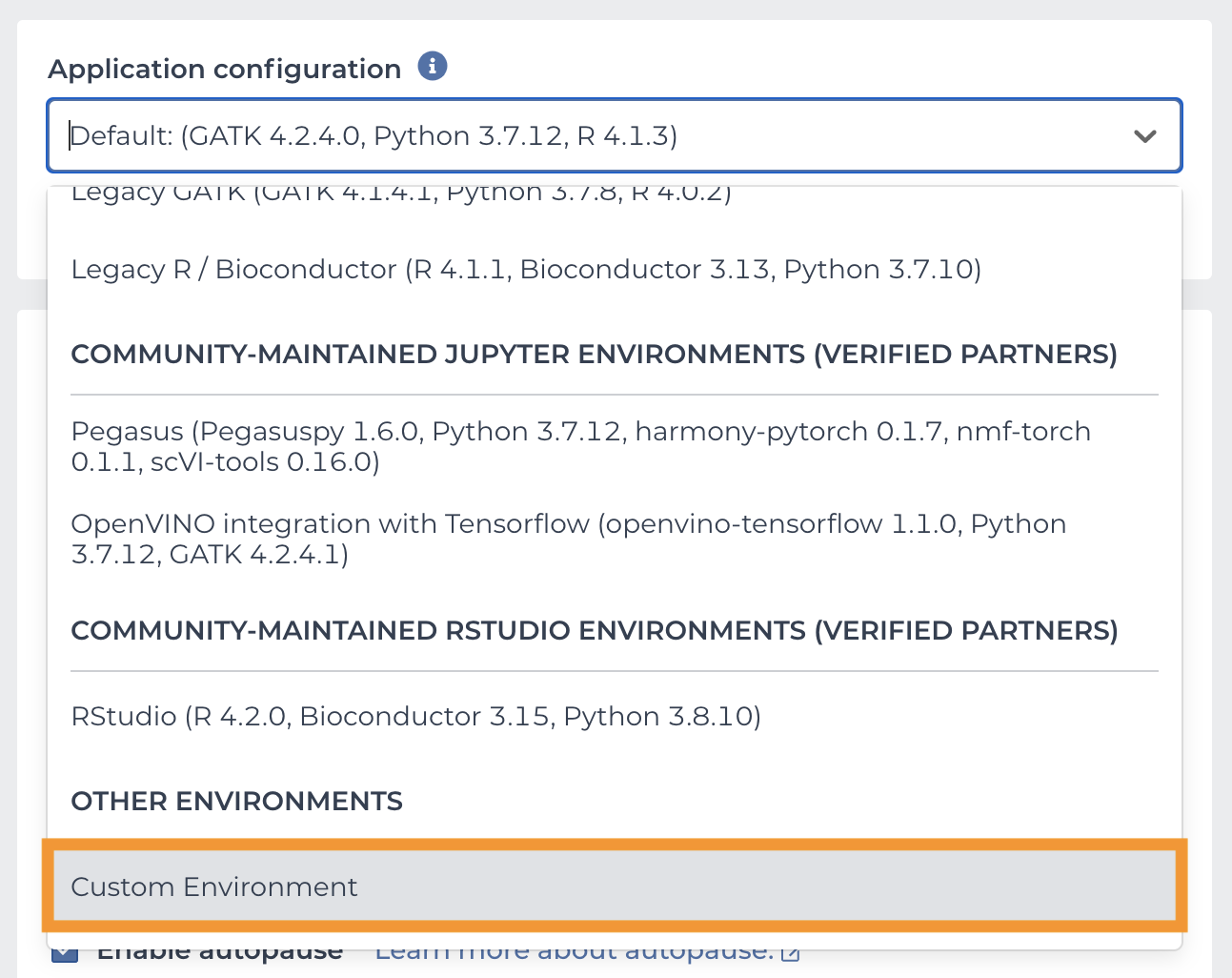Click the Community-Maintained RStudio Environments header

click(595, 631)
